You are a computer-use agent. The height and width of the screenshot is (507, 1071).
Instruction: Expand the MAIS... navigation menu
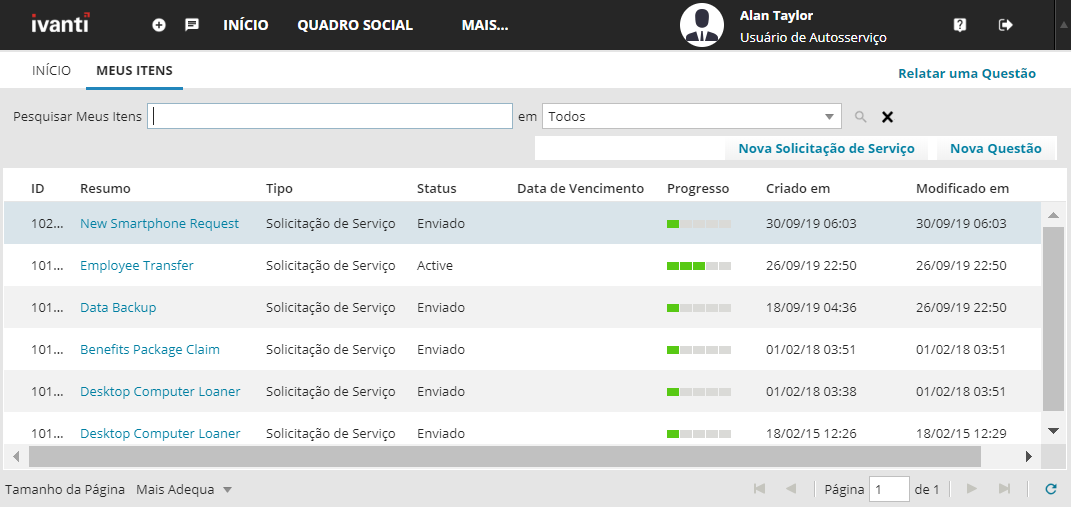(485, 25)
